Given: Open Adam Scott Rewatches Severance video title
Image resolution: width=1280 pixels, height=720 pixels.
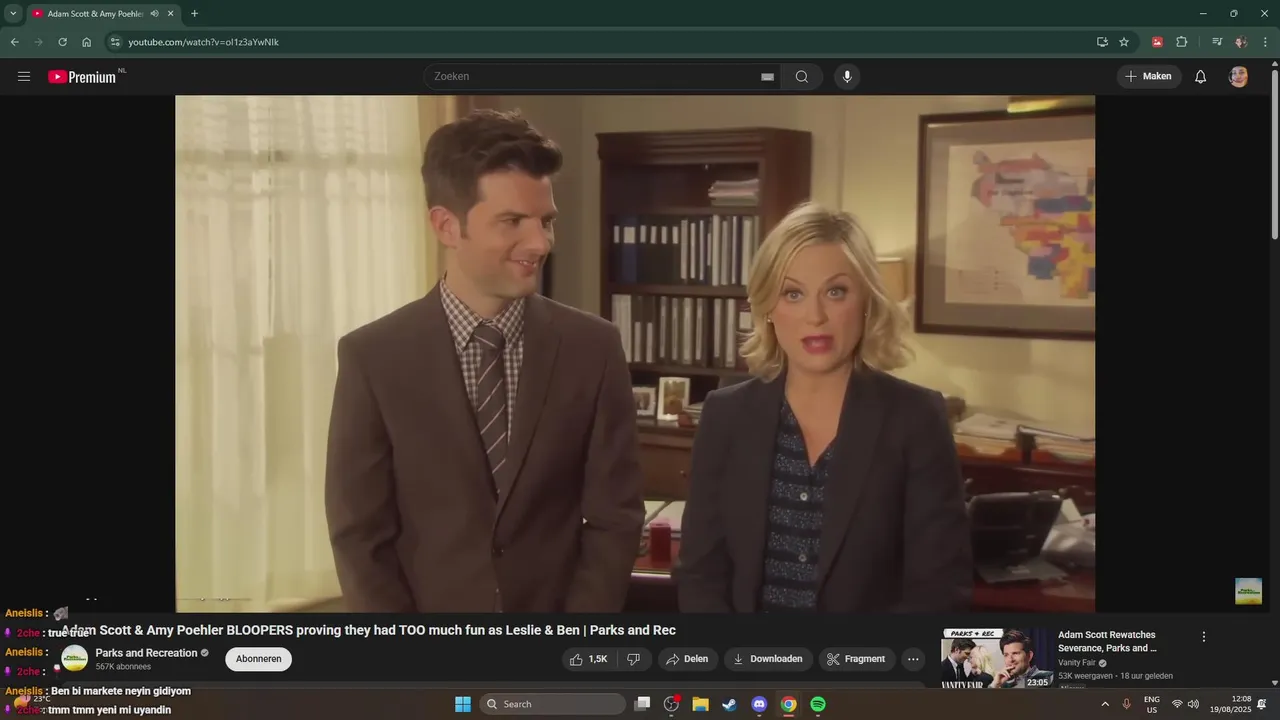Looking at the screenshot, I should [x=1107, y=641].
